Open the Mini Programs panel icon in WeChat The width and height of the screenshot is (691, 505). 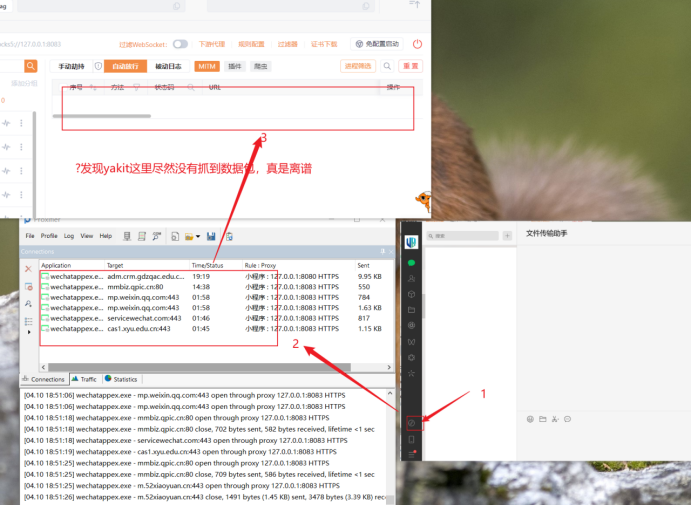pyautogui.click(x=411, y=423)
